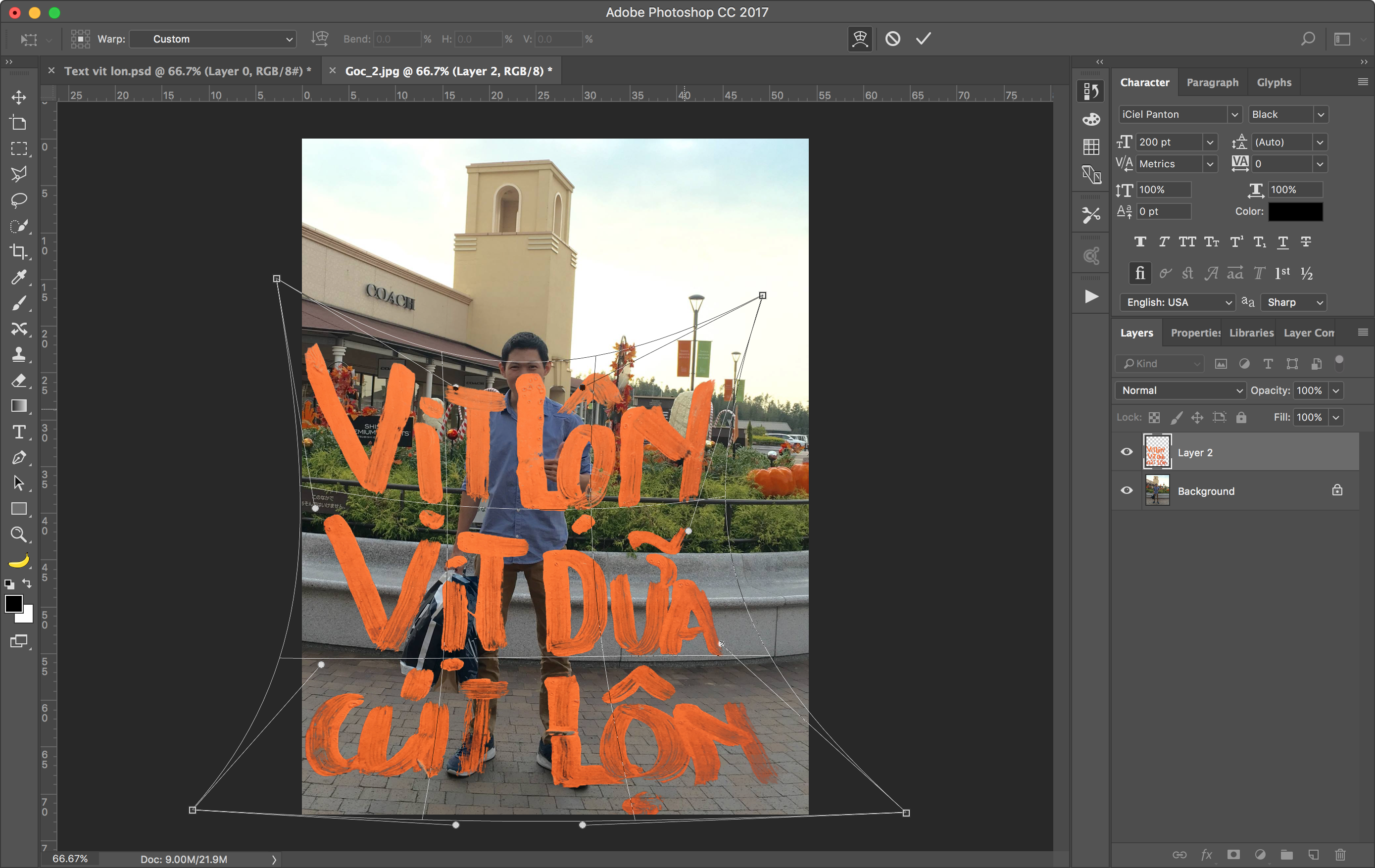Switch to the Layer Comps tab
This screenshot has height=868, width=1375.
(x=1308, y=333)
